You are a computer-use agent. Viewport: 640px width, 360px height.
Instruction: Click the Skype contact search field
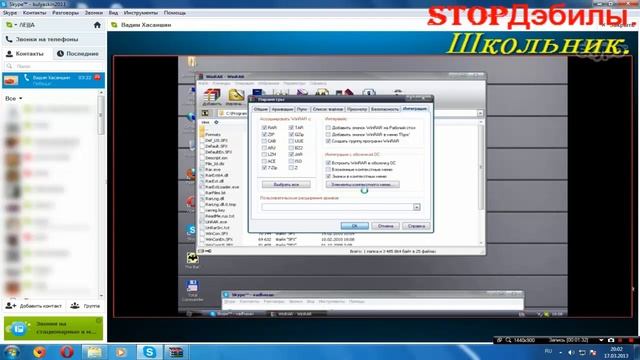[x=54, y=66]
